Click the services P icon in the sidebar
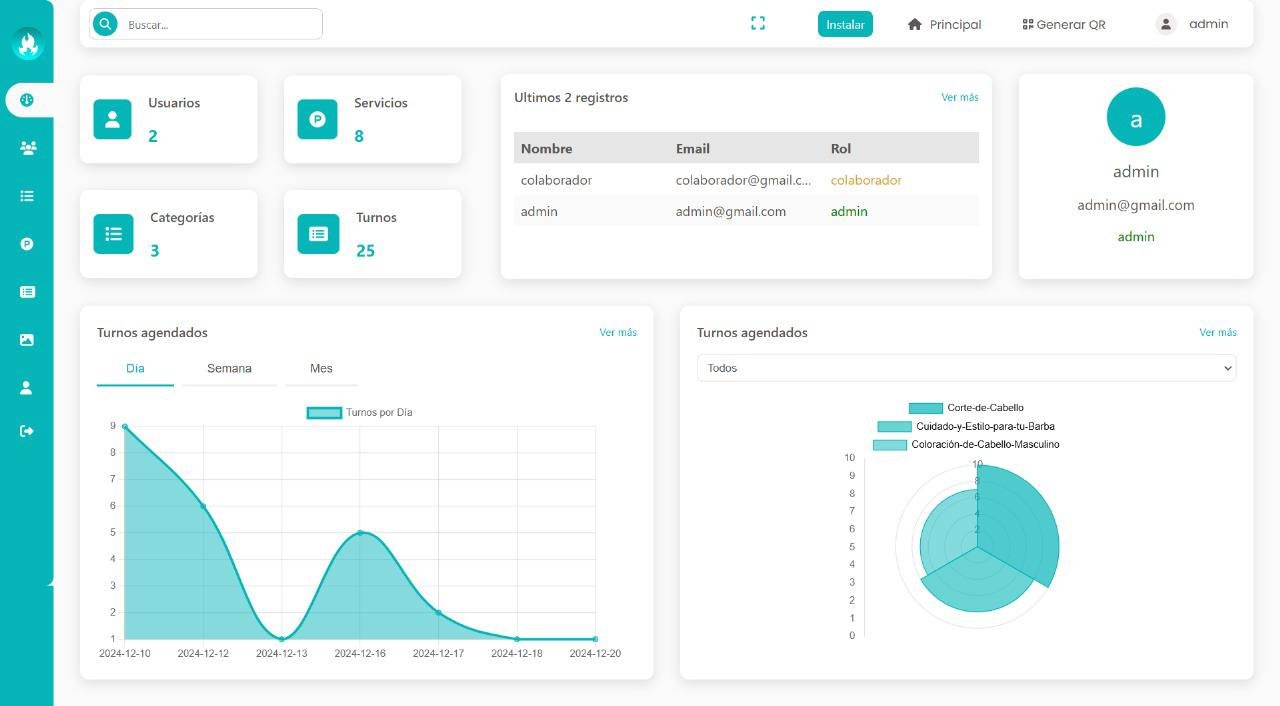 pos(27,244)
